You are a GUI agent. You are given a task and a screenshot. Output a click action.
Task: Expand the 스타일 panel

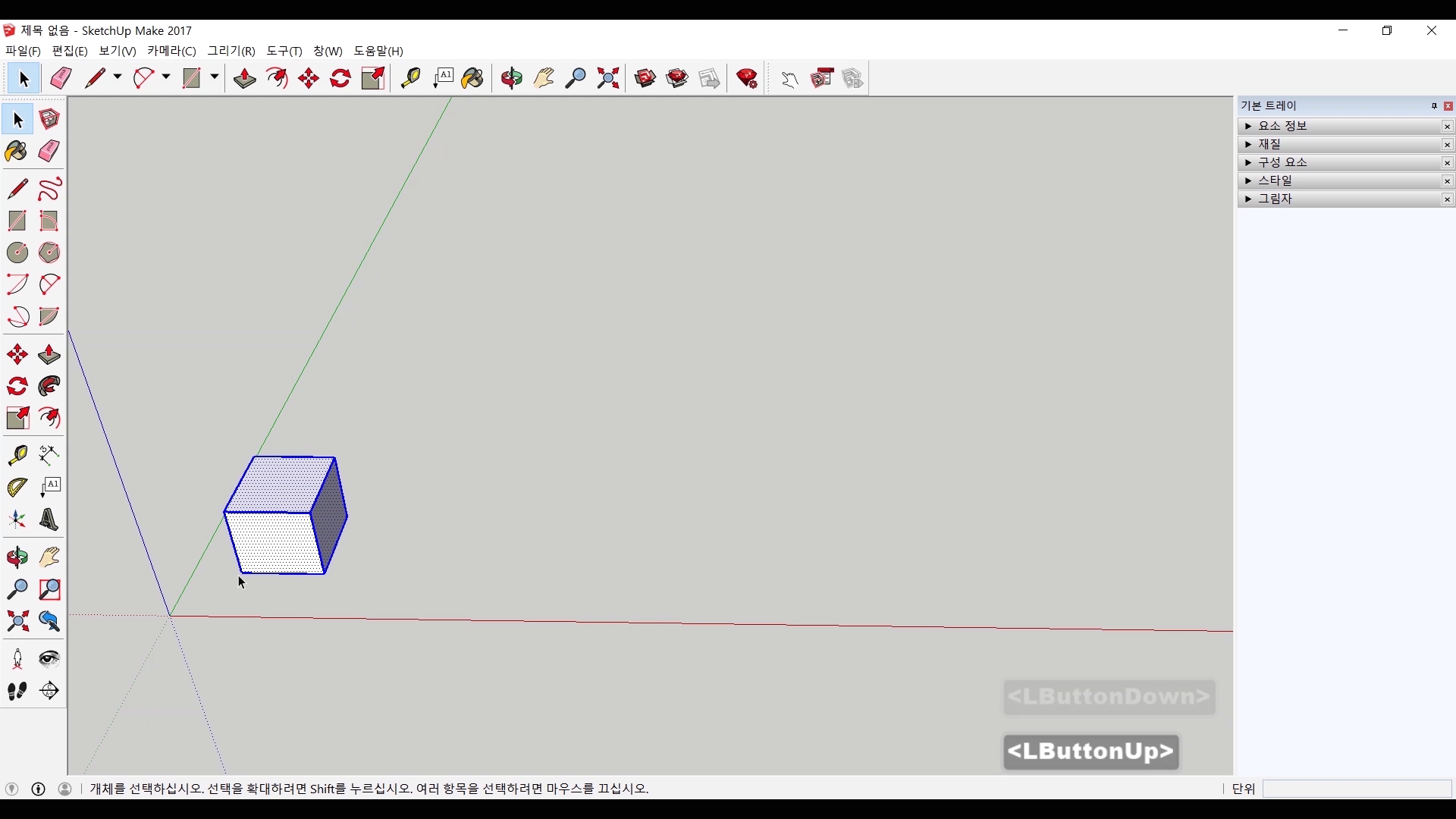coord(1248,180)
